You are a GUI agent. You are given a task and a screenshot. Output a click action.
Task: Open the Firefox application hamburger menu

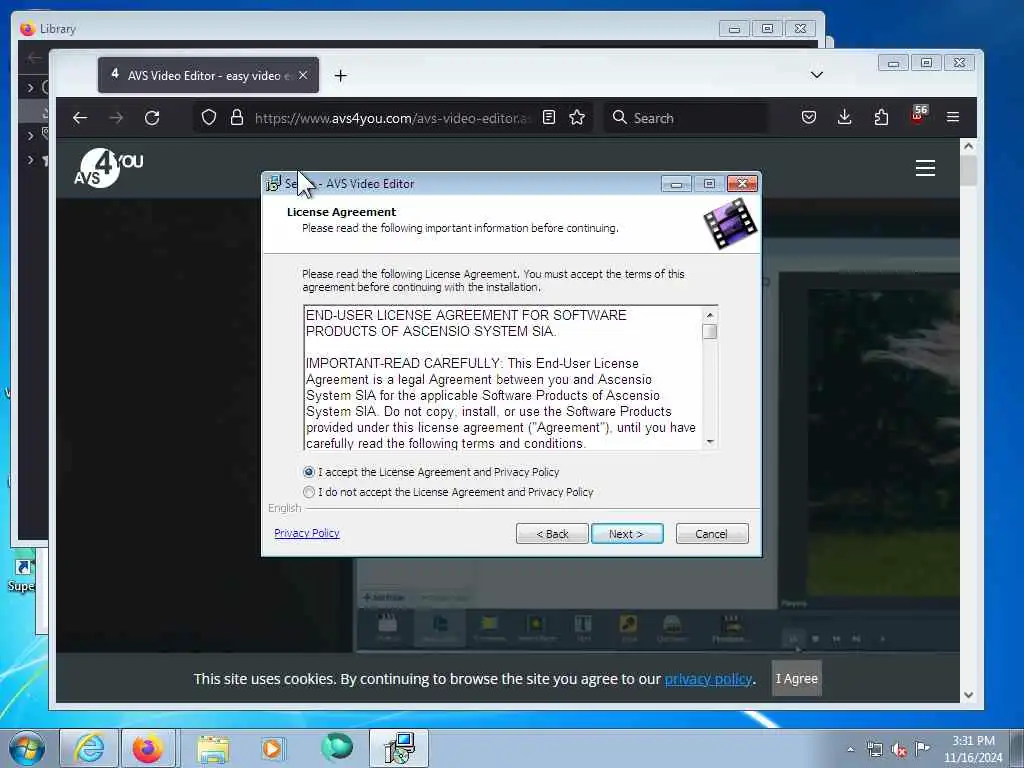point(953,118)
